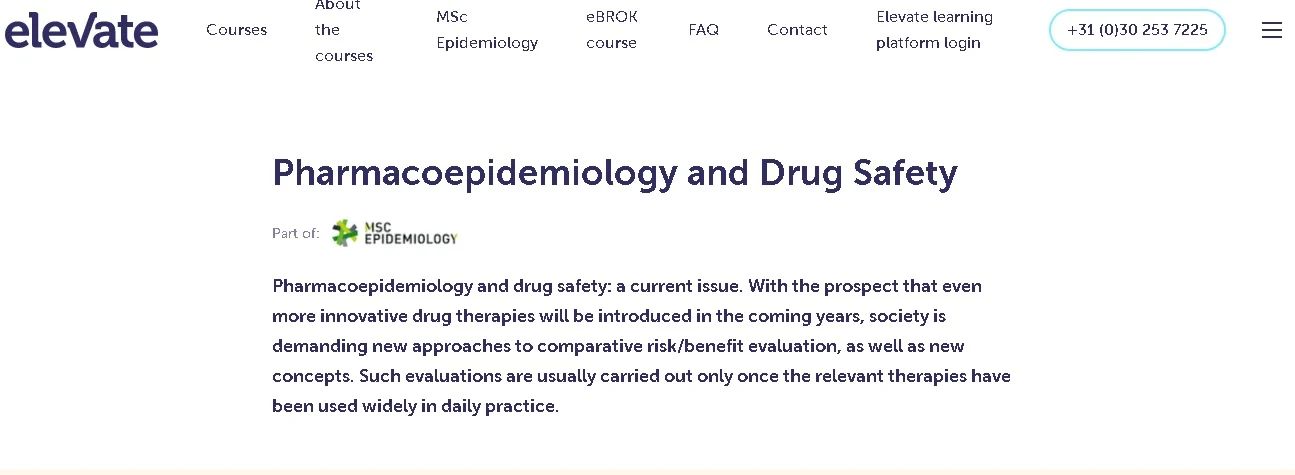Open MSc Epidemiology in navigation bar
Screen dimensions: 1295x475
coord(487,30)
